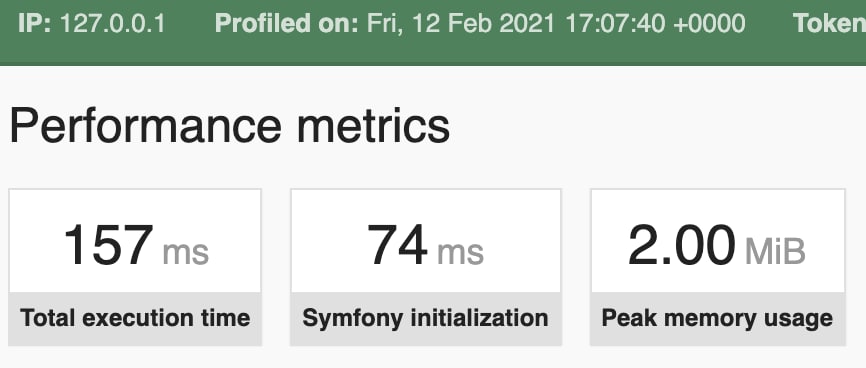Click the "Symfony initialization" caption

[x=425, y=318]
